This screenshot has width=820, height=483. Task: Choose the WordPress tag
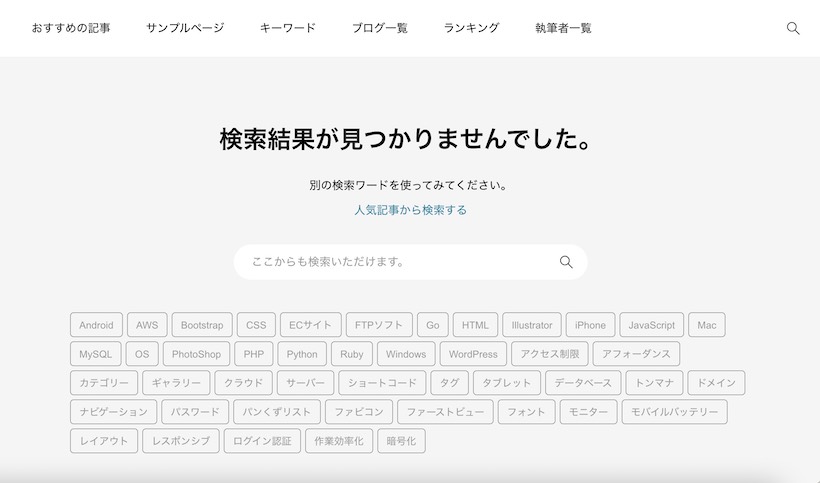pos(473,354)
